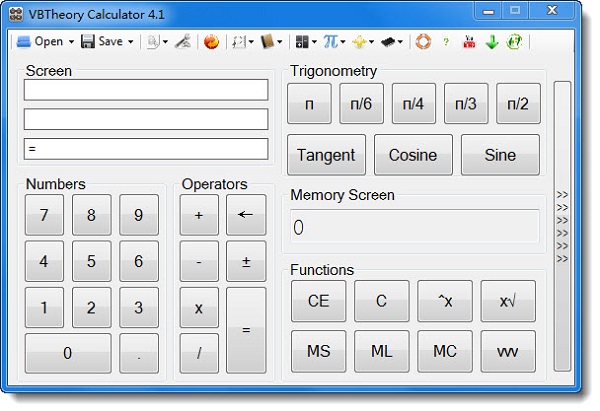Click the dashed-frame resize toolbar icon
The height and width of the screenshot is (411, 600).
click(239, 42)
